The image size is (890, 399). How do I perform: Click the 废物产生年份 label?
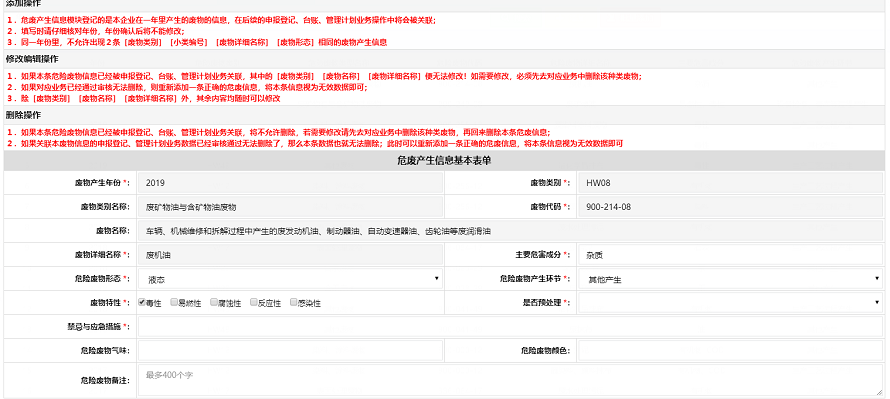101,183
